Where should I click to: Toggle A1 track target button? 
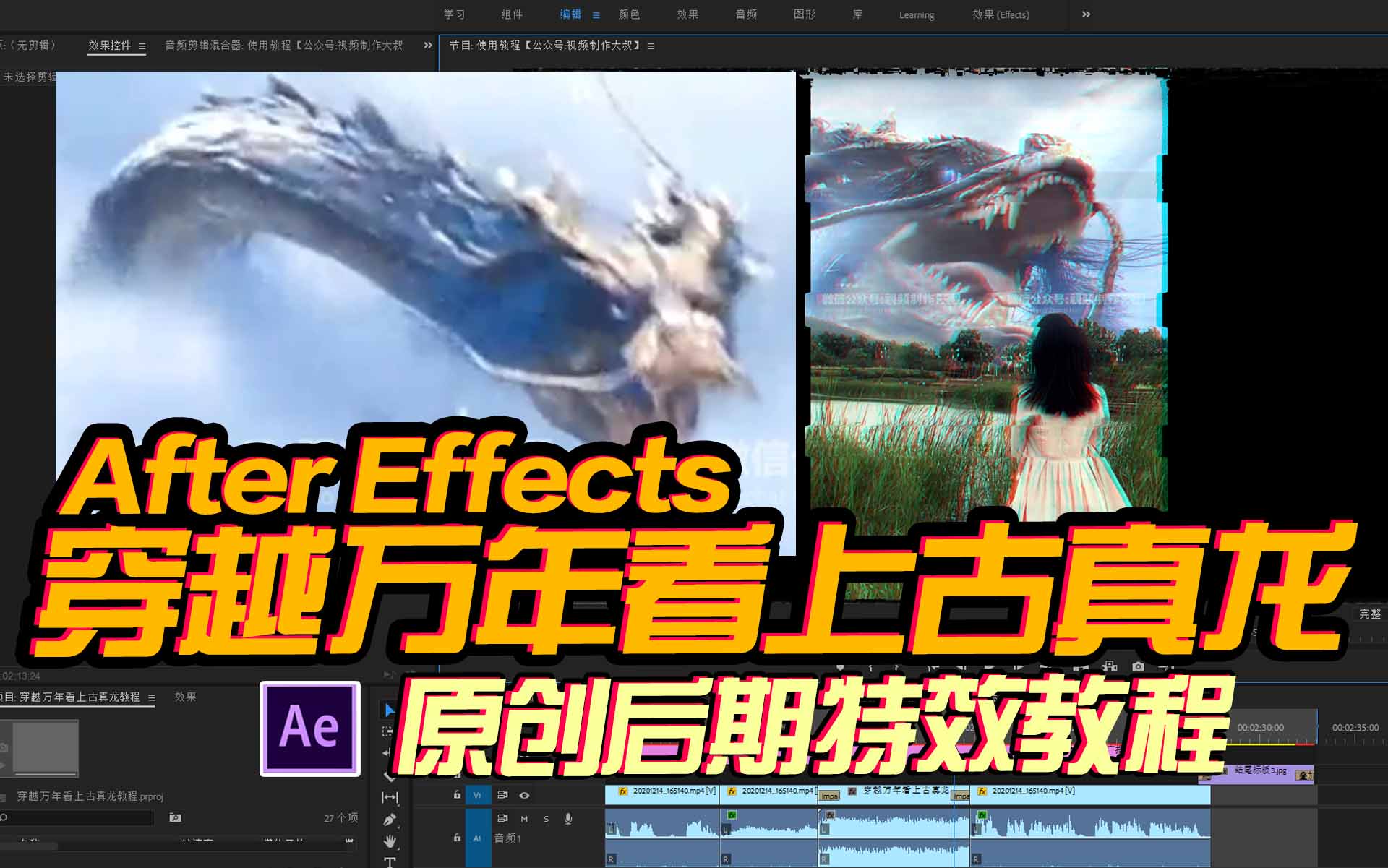pyautogui.click(x=477, y=838)
